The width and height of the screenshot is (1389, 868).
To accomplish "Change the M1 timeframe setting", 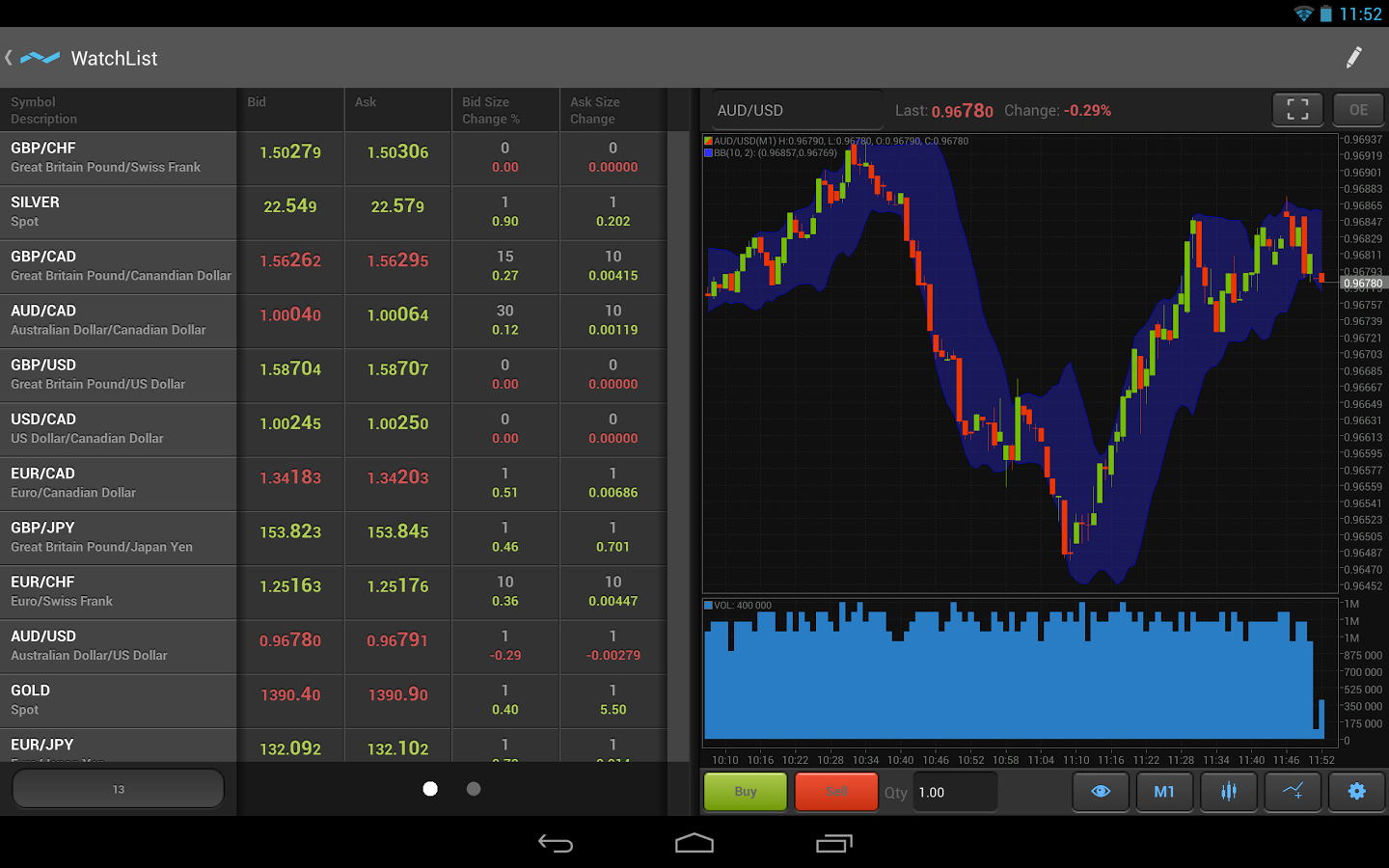I will [x=1164, y=792].
